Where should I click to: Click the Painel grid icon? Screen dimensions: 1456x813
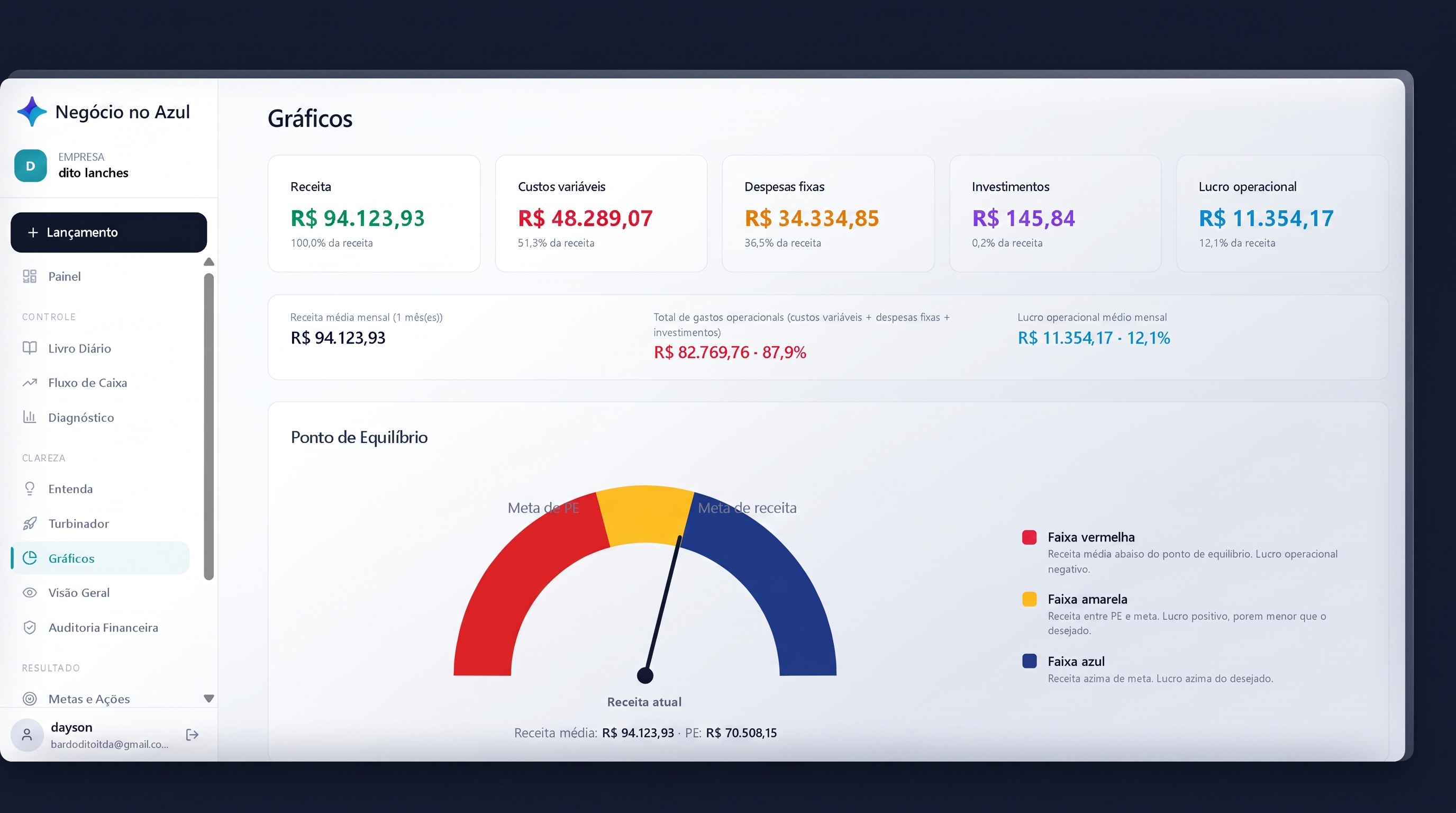pyautogui.click(x=30, y=276)
